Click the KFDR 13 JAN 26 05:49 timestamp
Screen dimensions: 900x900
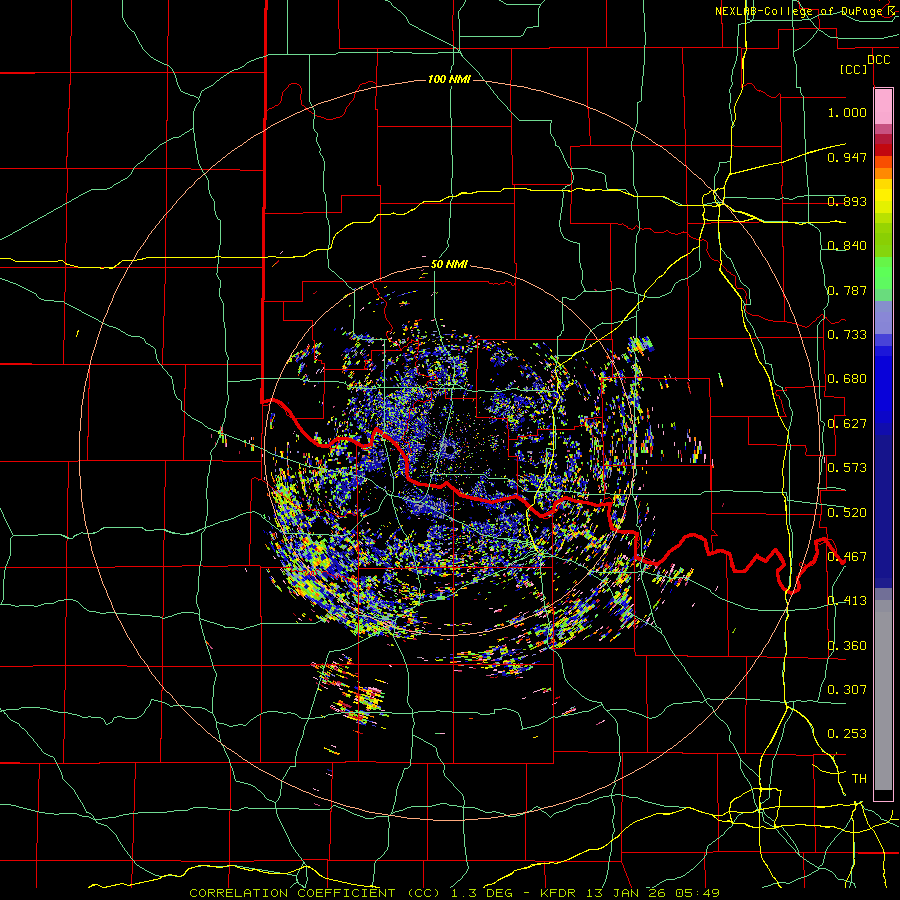[630, 893]
